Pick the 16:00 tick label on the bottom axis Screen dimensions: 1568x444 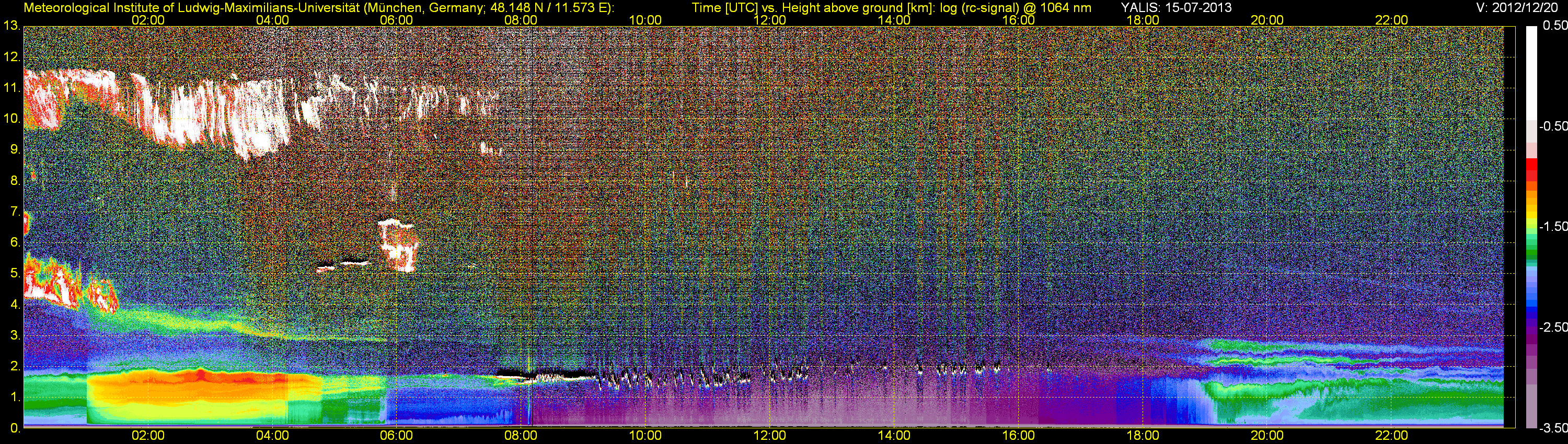click(1018, 436)
